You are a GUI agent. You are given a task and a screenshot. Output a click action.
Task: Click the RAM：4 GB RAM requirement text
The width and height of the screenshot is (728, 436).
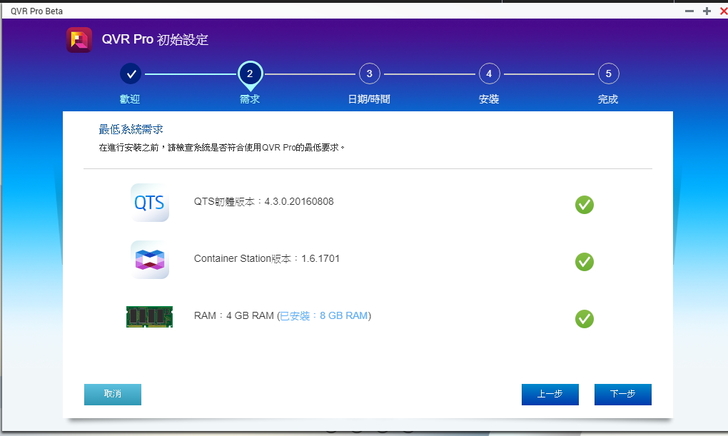(234, 316)
